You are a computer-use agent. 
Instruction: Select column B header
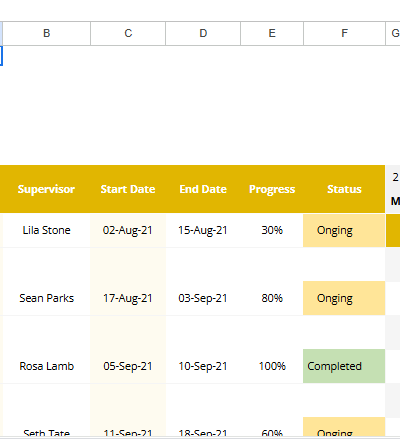47,33
